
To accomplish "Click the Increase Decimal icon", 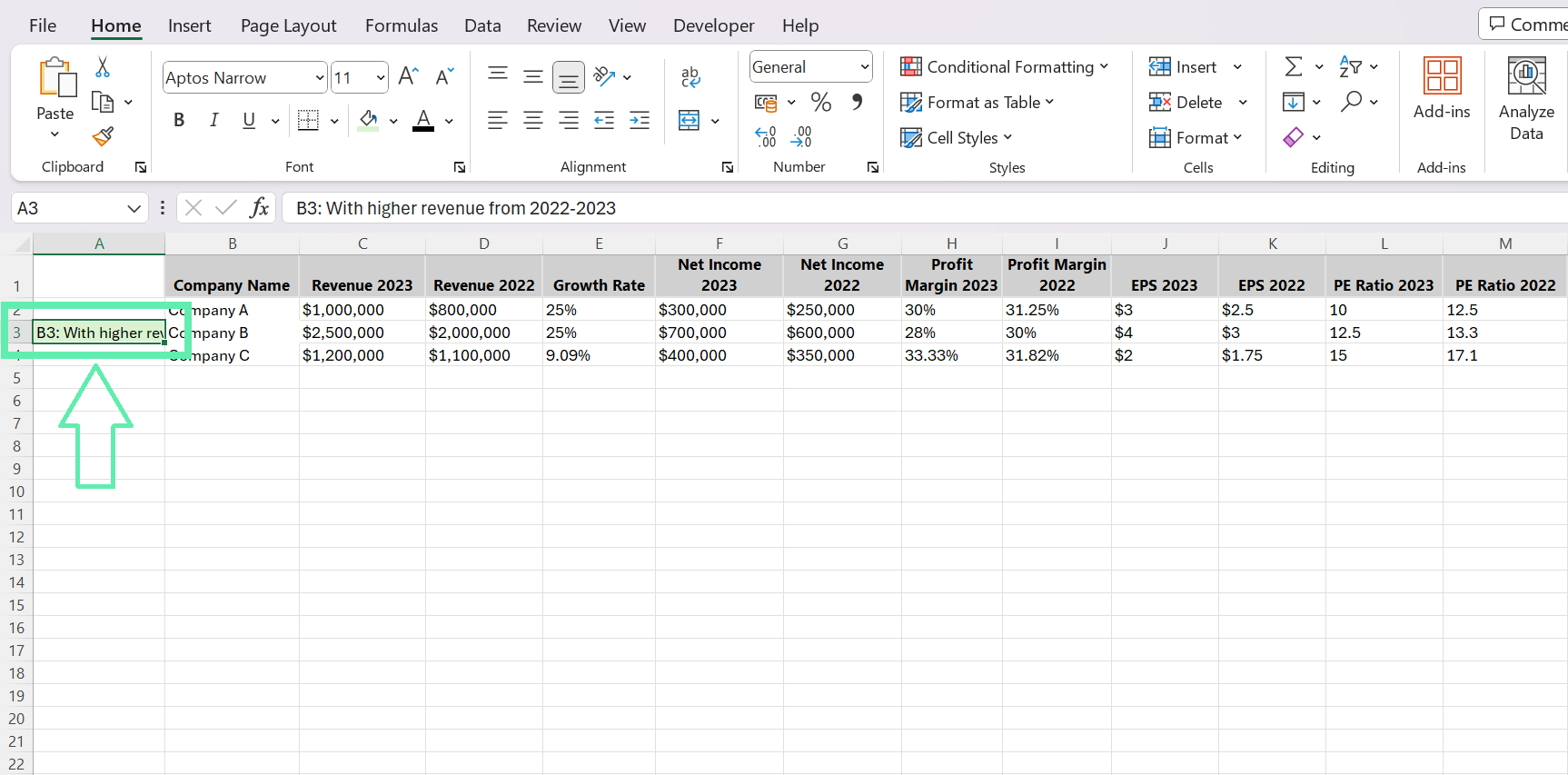I will click(766, 137).
